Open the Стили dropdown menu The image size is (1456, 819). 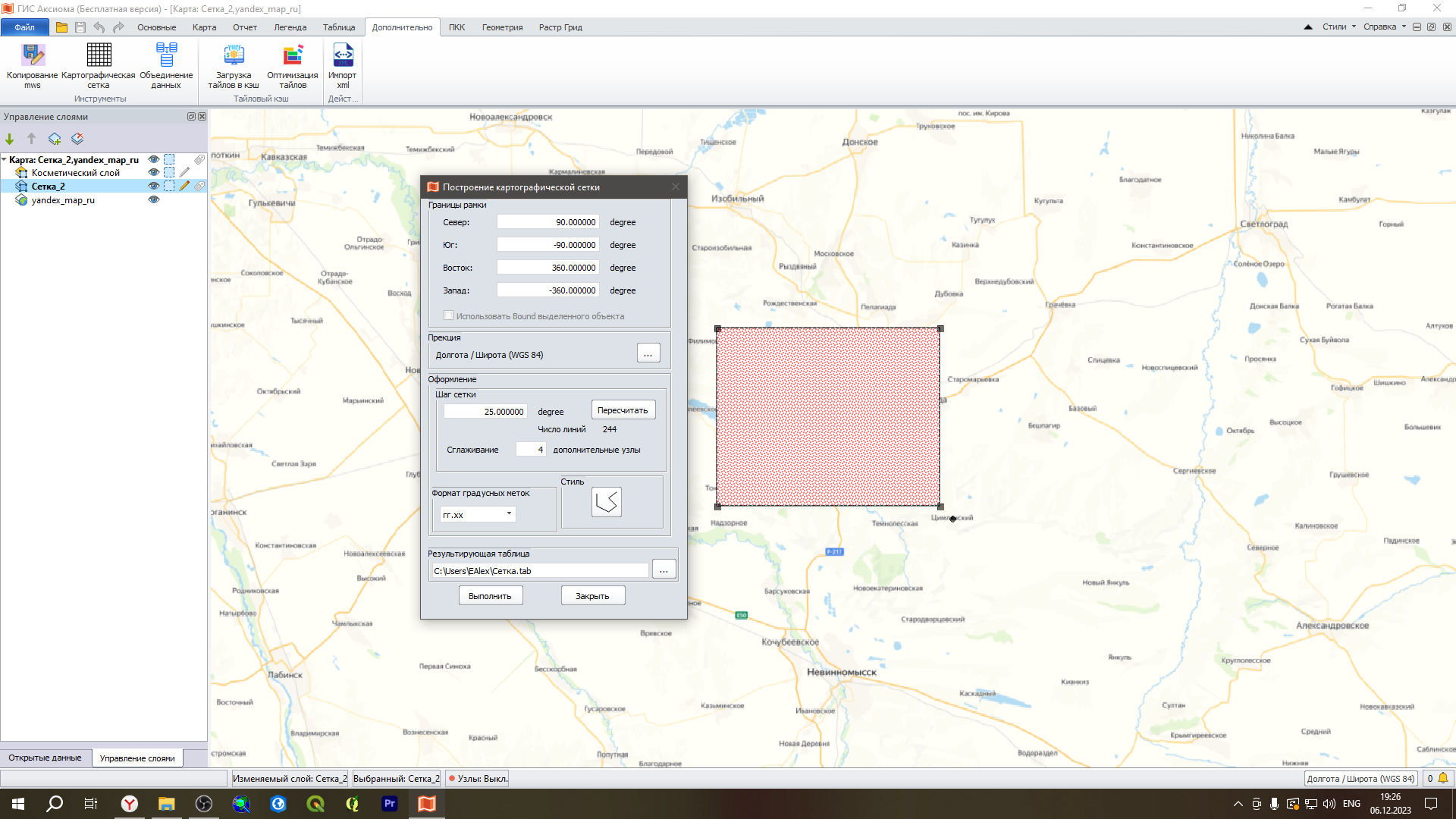tap(1339, 27)
